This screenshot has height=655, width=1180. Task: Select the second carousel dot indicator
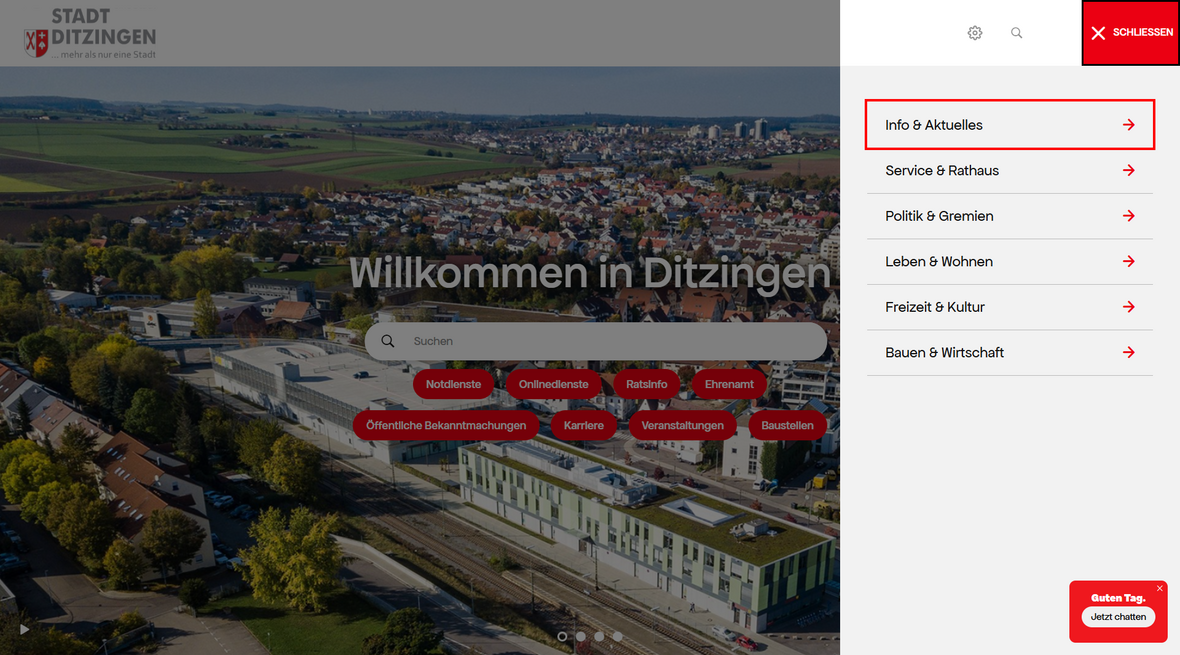(x=580, y=635)
